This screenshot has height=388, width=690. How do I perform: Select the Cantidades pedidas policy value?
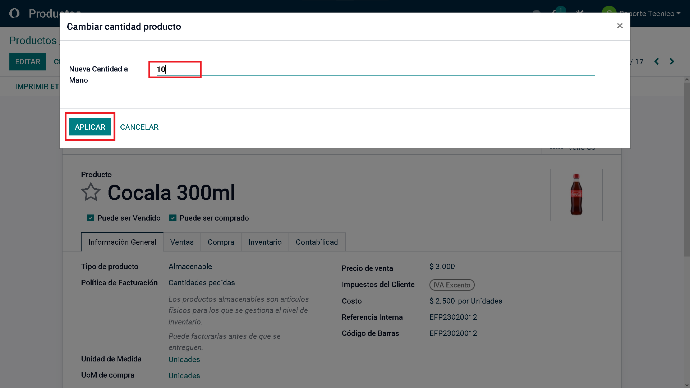(202, 282)
